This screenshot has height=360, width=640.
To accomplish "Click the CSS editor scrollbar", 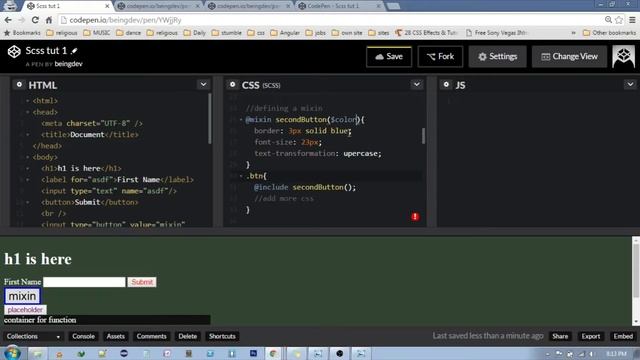I will pos(423,136).
